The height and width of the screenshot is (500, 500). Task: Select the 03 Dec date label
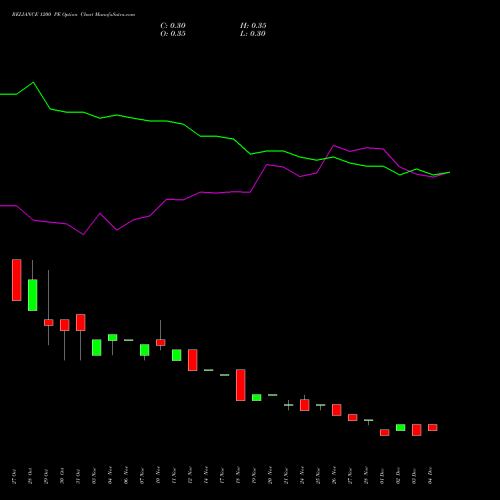414,476
